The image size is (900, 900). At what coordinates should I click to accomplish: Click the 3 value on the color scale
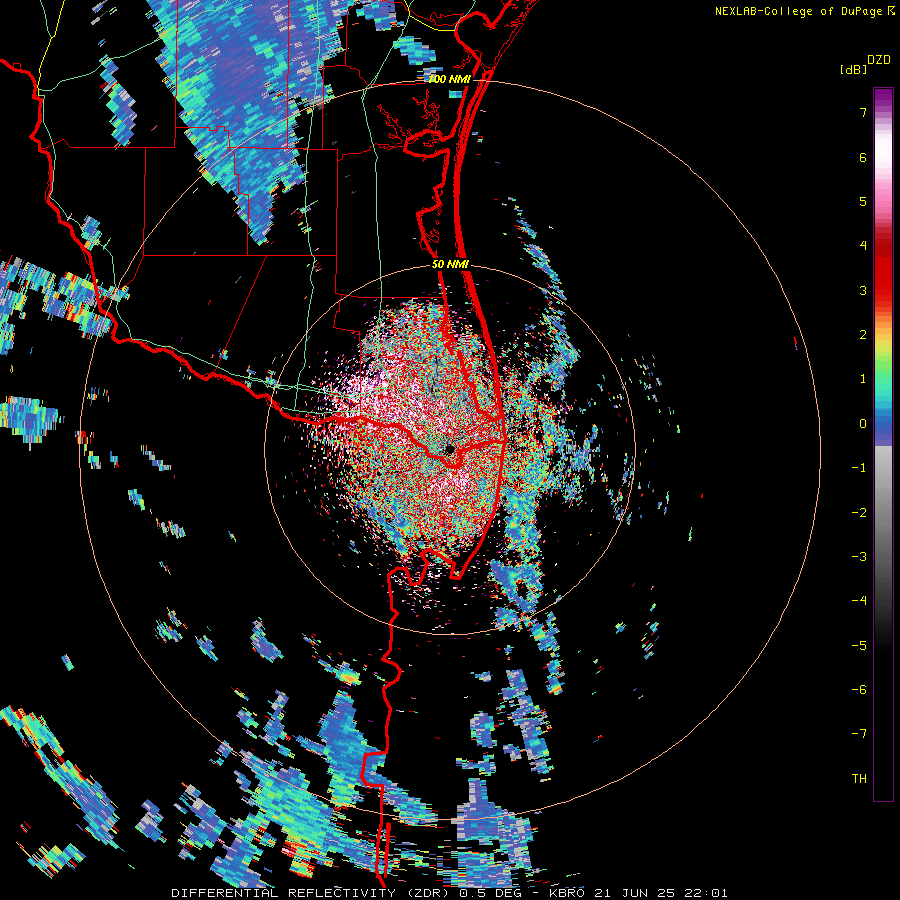click(x=863, y=290)
